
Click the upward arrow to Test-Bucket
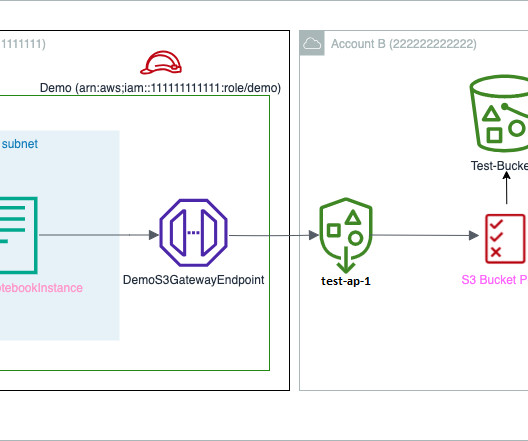506,188
